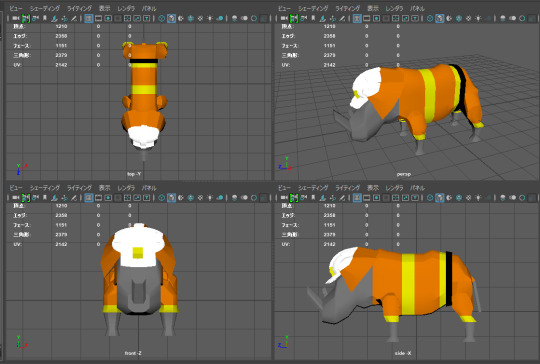Open レンダラ menu in front-Z panel
540x364 pixels.
pyautogui.click(x=126, y=188)
